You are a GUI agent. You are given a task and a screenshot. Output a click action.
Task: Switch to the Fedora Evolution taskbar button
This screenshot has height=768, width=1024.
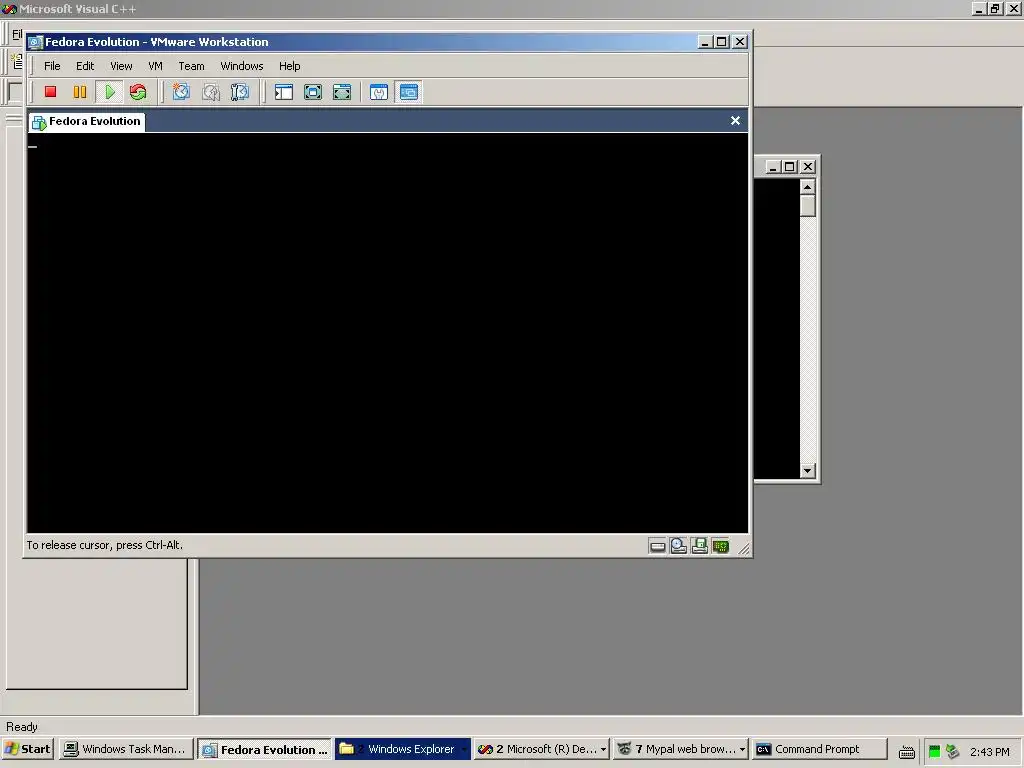click(264, 750)
